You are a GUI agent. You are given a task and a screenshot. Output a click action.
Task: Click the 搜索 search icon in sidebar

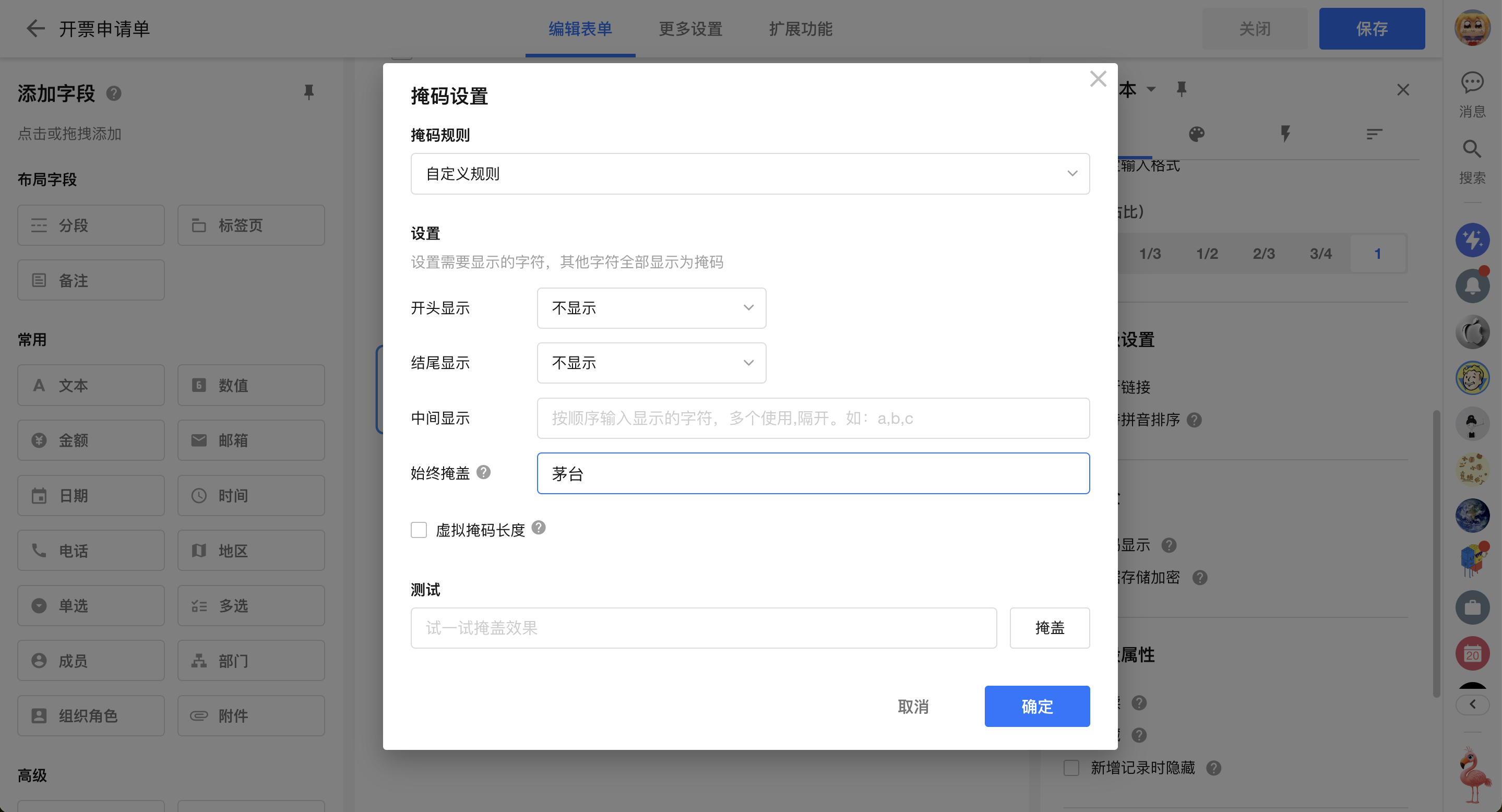click(1472, 150)
